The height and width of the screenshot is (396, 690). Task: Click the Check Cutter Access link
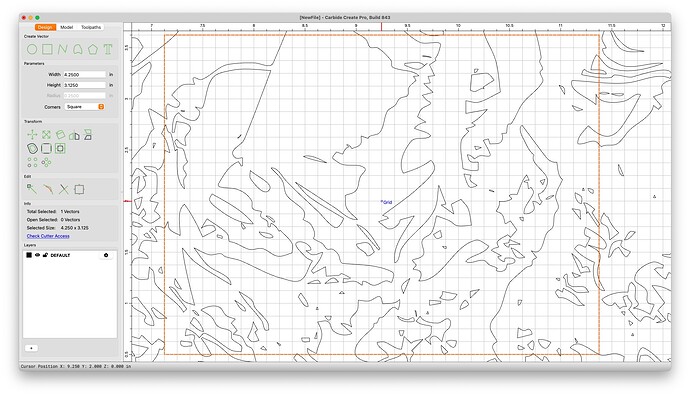point(48,236)
